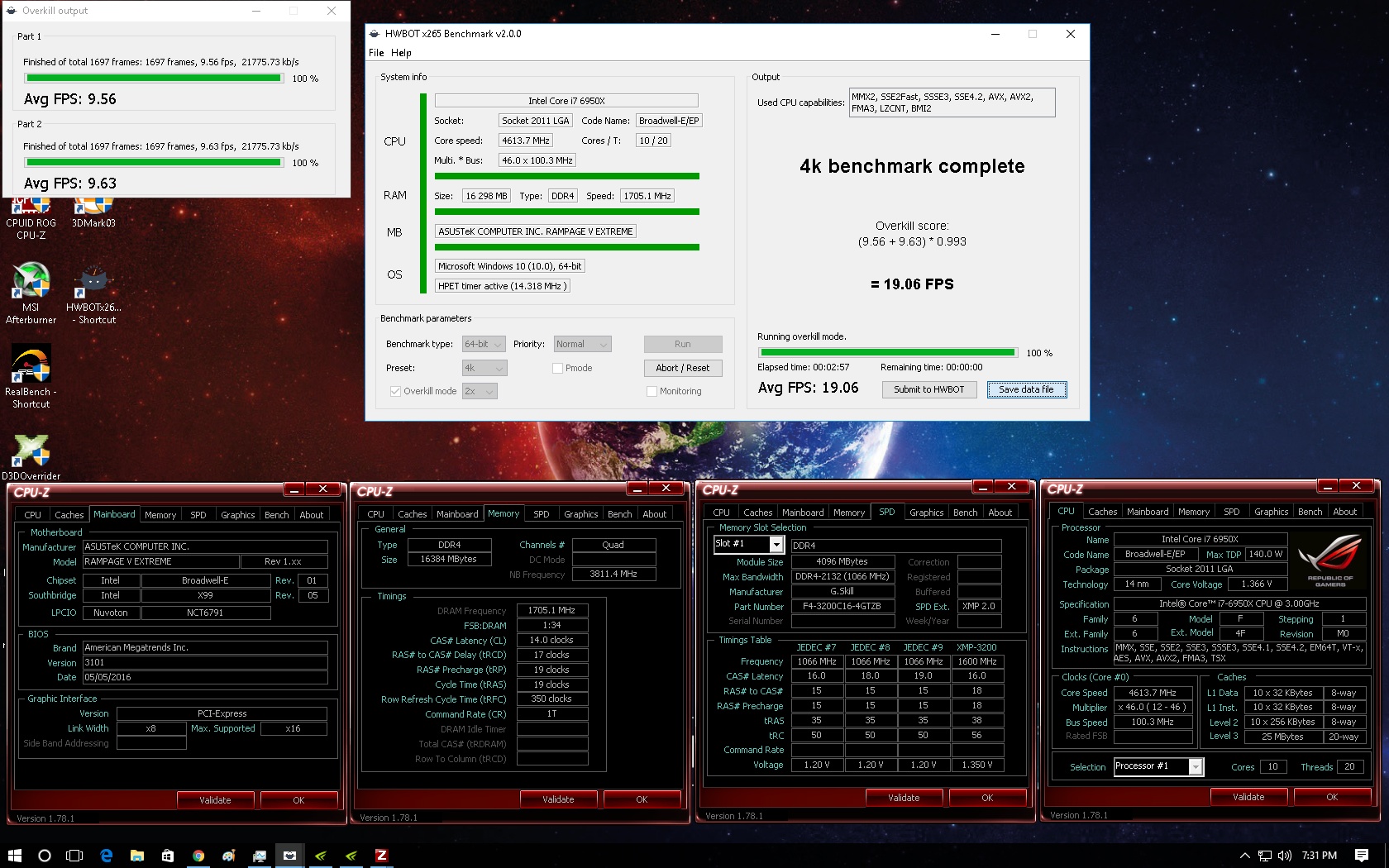This screenshot has width=1389, height=868.
Task: Open SPD tab in CPU-Z Mainboard window
Action: pyautogui.click(x=198, y=515)
